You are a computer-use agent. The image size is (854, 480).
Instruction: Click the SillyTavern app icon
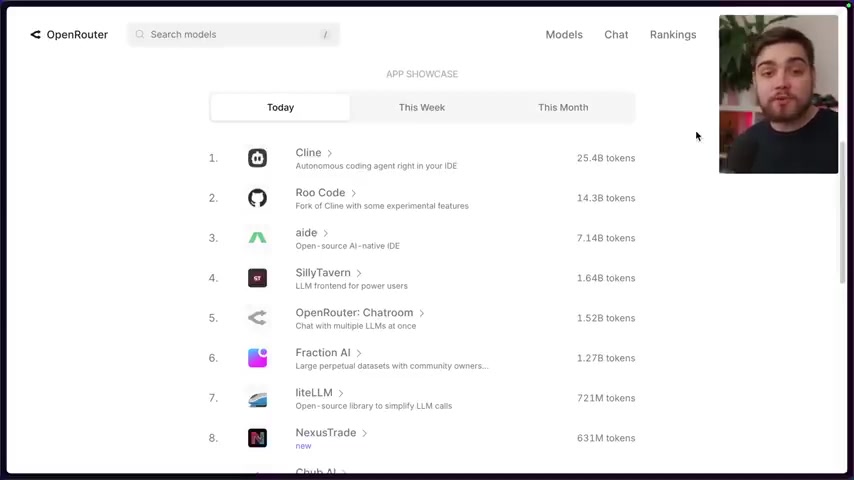coord(257,278)
